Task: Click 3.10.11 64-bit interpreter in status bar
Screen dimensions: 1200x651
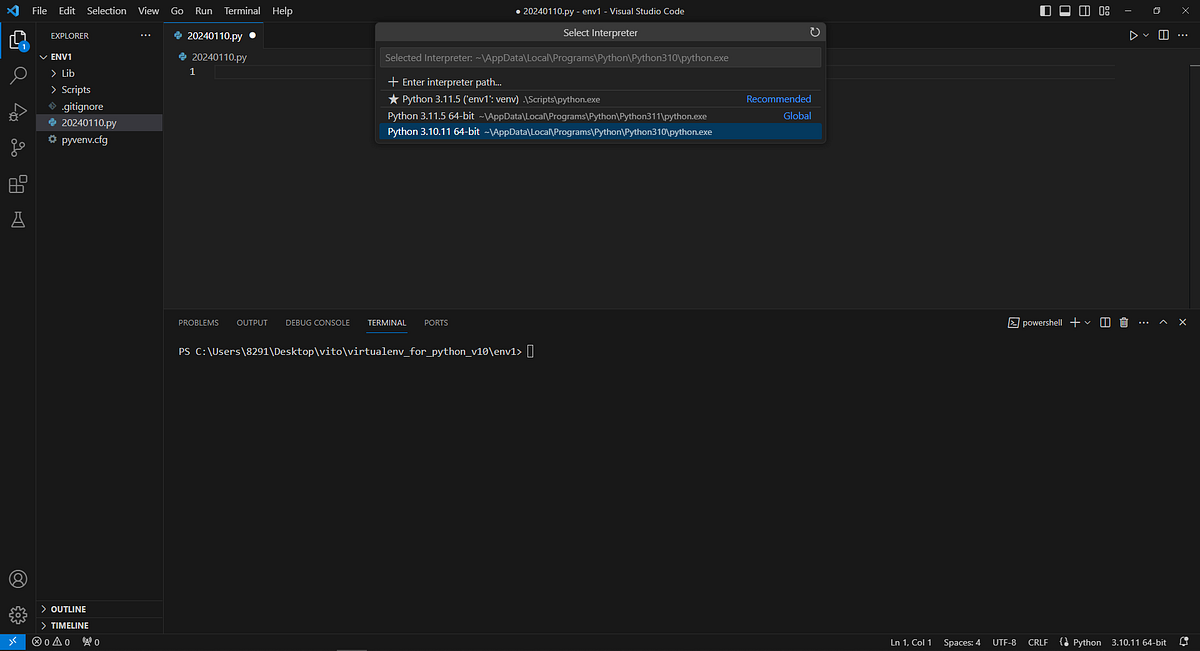Action: point(1139,642)
